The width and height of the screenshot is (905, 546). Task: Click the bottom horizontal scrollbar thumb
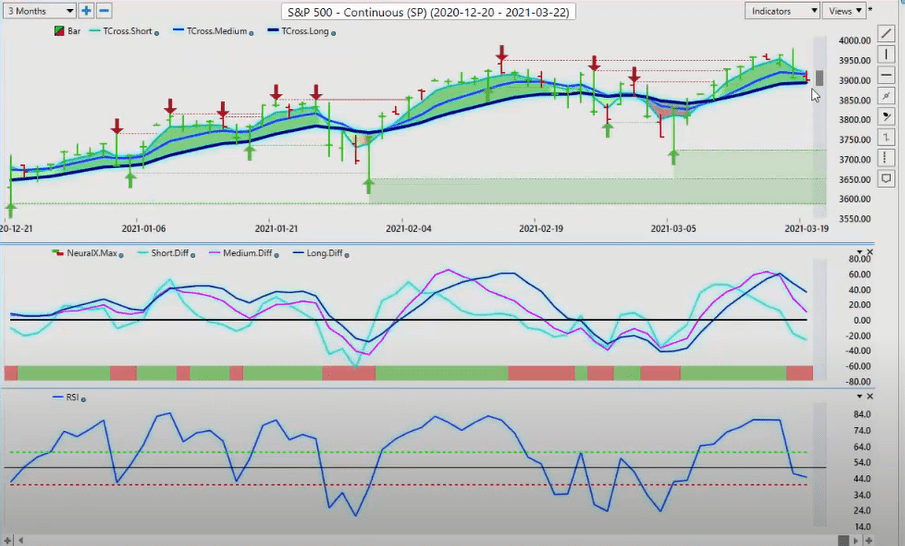point(844,541)
